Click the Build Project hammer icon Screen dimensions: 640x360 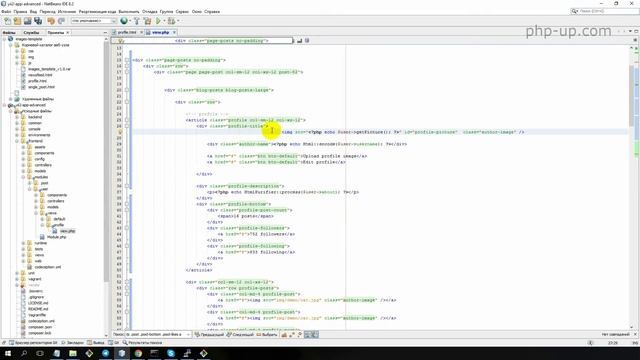(137, 21)
